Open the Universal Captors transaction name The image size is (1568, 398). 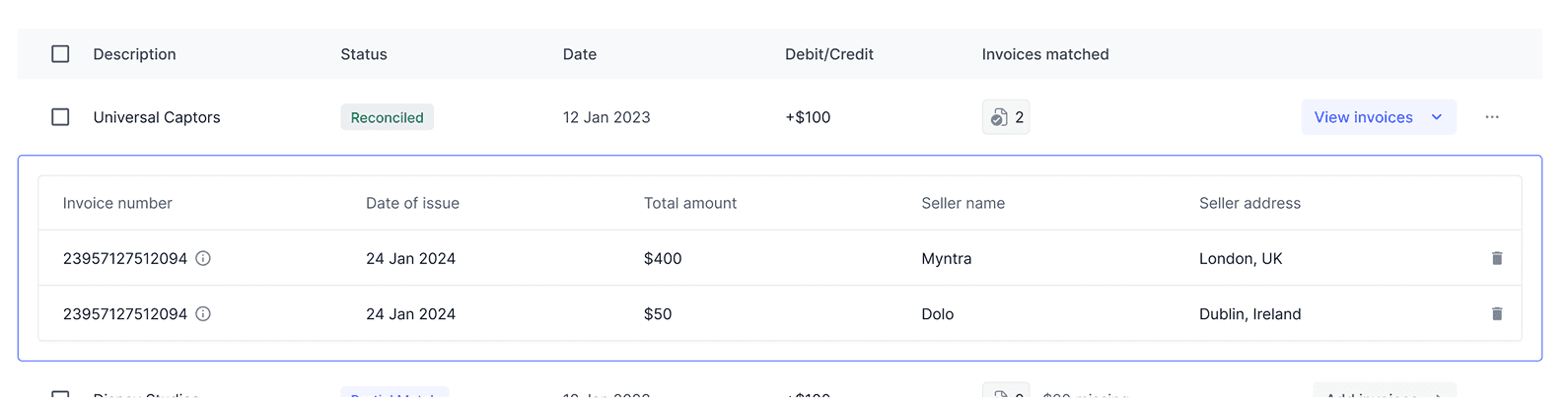(157, 117)
